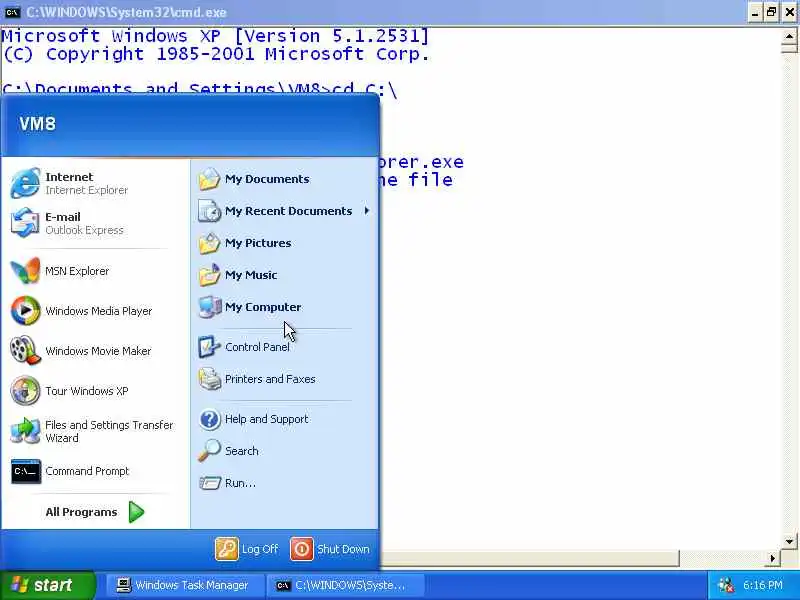Click the All Programs text
Image resolution: width=800 pixels, height=600 pixels.
(81, 512)
